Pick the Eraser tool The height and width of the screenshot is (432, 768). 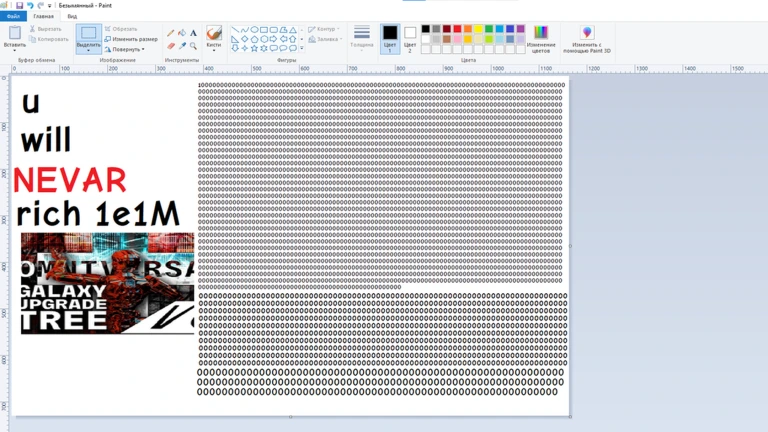[x=170, y=45]
